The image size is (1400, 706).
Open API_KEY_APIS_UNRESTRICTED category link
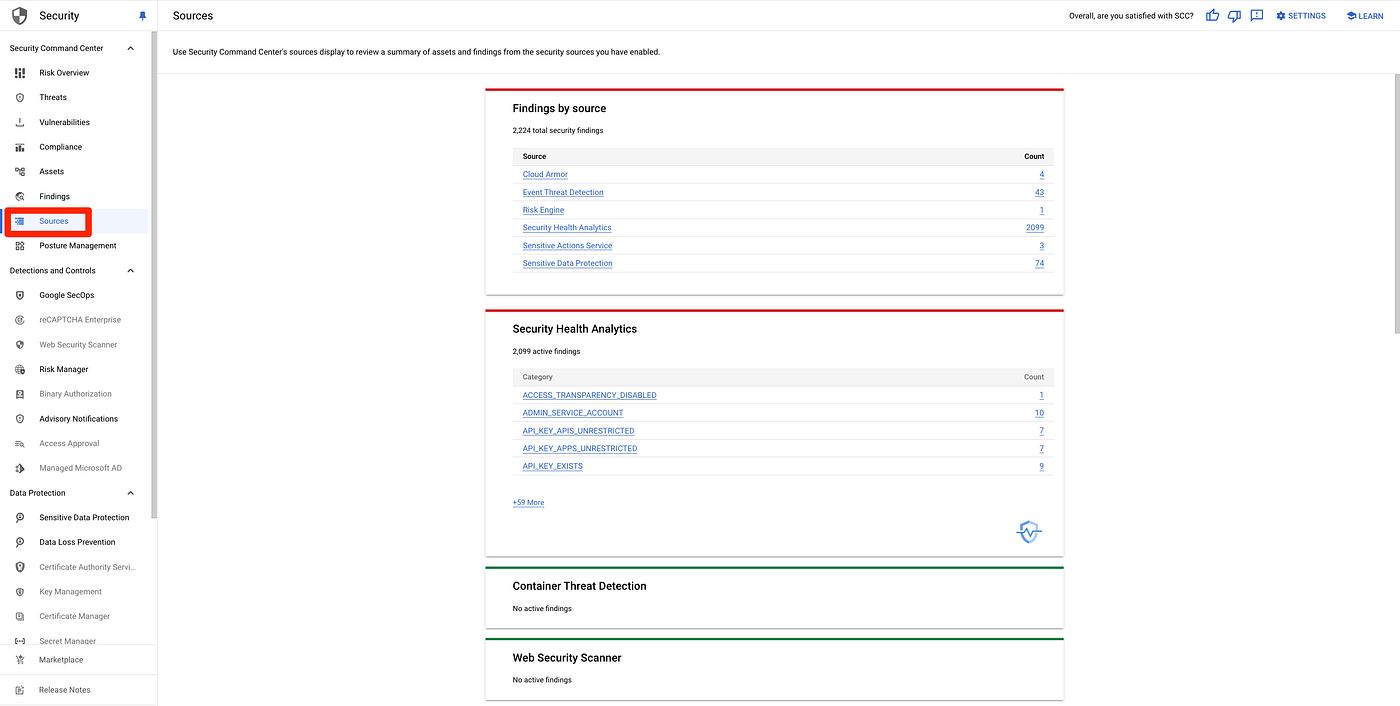coord(578,431)
